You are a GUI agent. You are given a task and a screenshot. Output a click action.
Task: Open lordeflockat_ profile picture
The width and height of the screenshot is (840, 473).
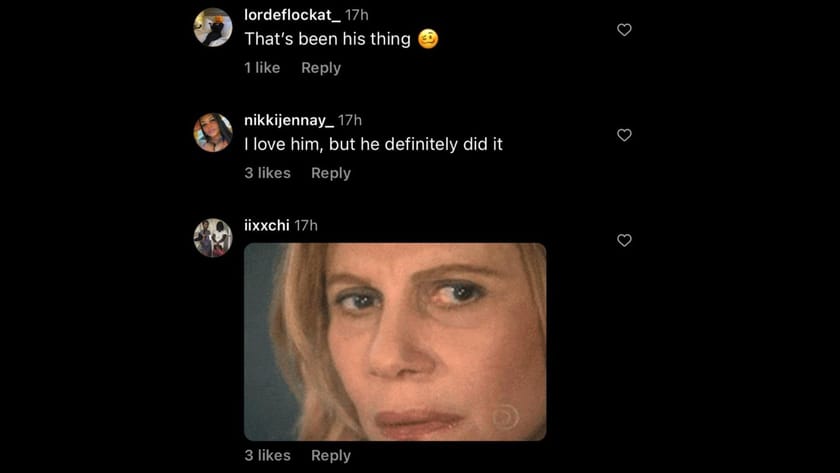(213, 27)
